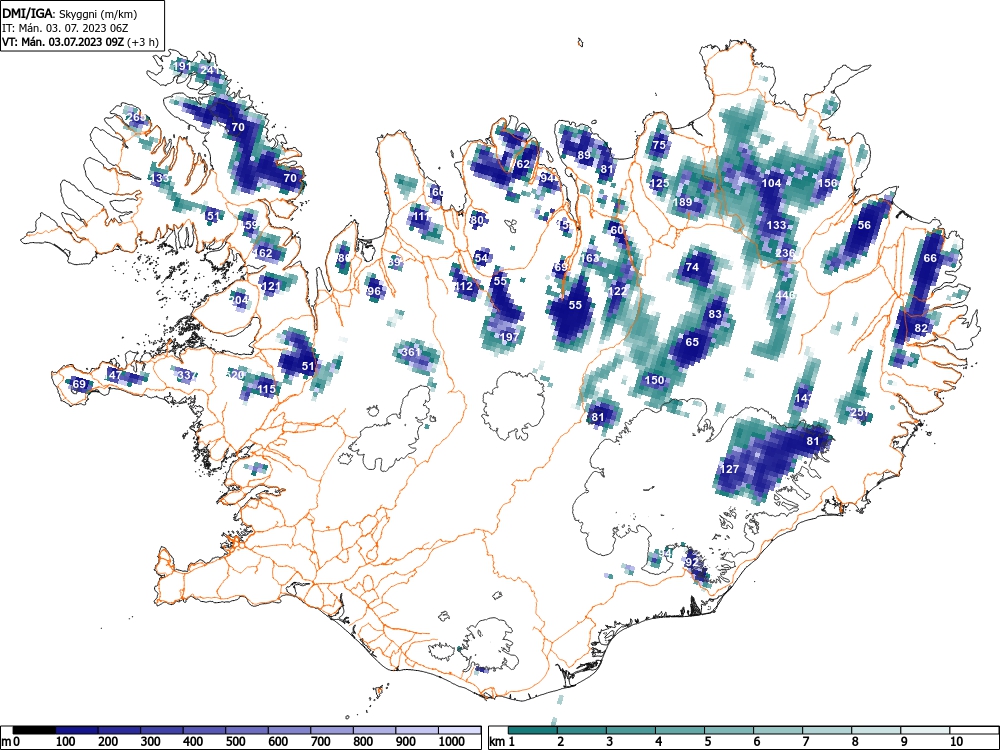Image resolution: width=1000 pixels, height=750 pixels.
Task: Click the visibility value 66 on the map
Action: (930, 258)
